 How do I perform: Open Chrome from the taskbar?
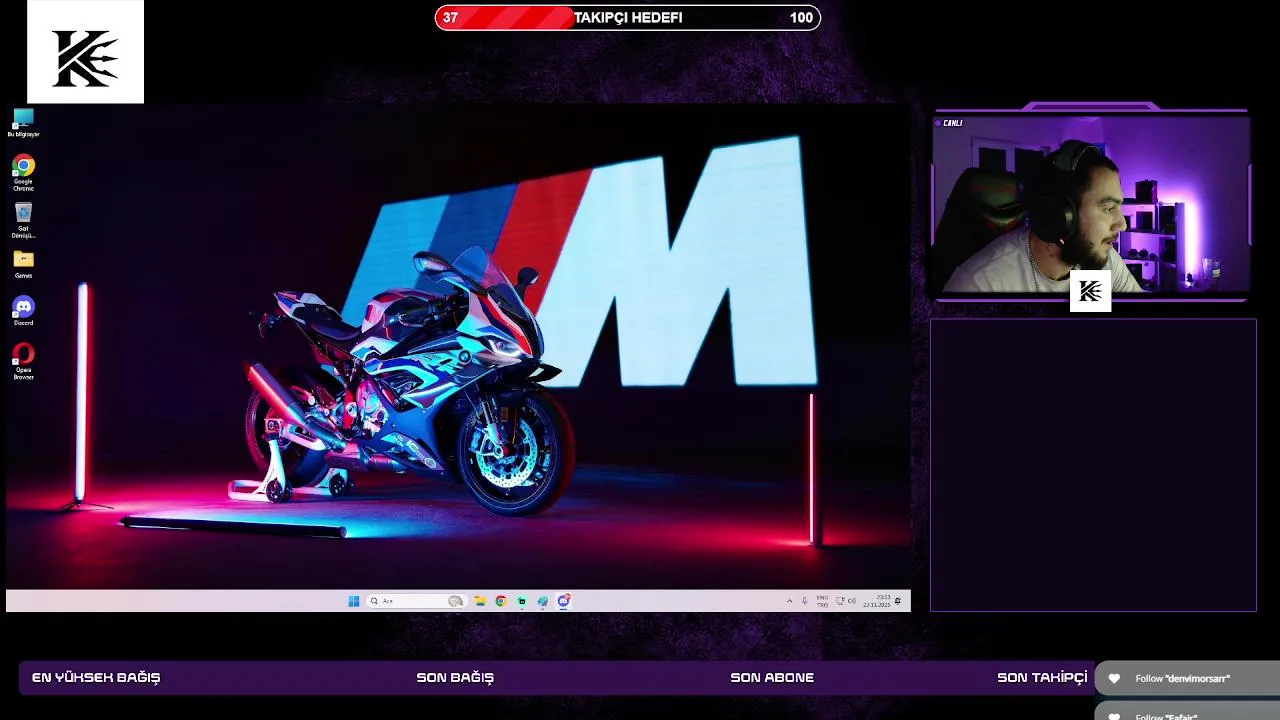(501, 601)
